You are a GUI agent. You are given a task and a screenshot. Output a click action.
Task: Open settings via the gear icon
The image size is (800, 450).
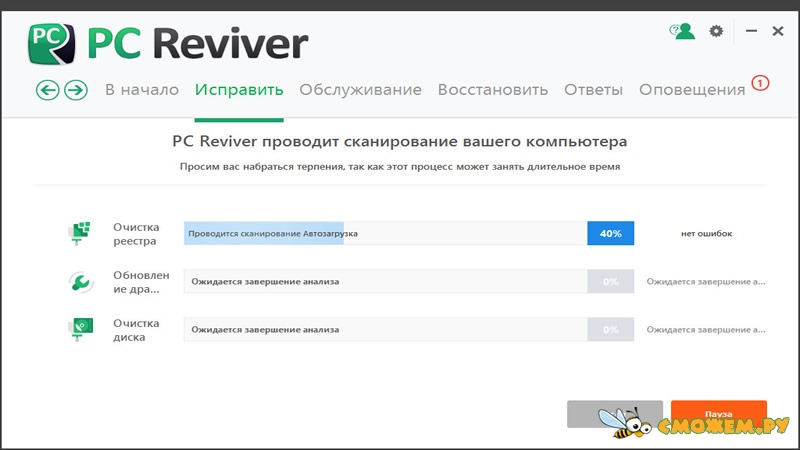(x=716, y=31)
